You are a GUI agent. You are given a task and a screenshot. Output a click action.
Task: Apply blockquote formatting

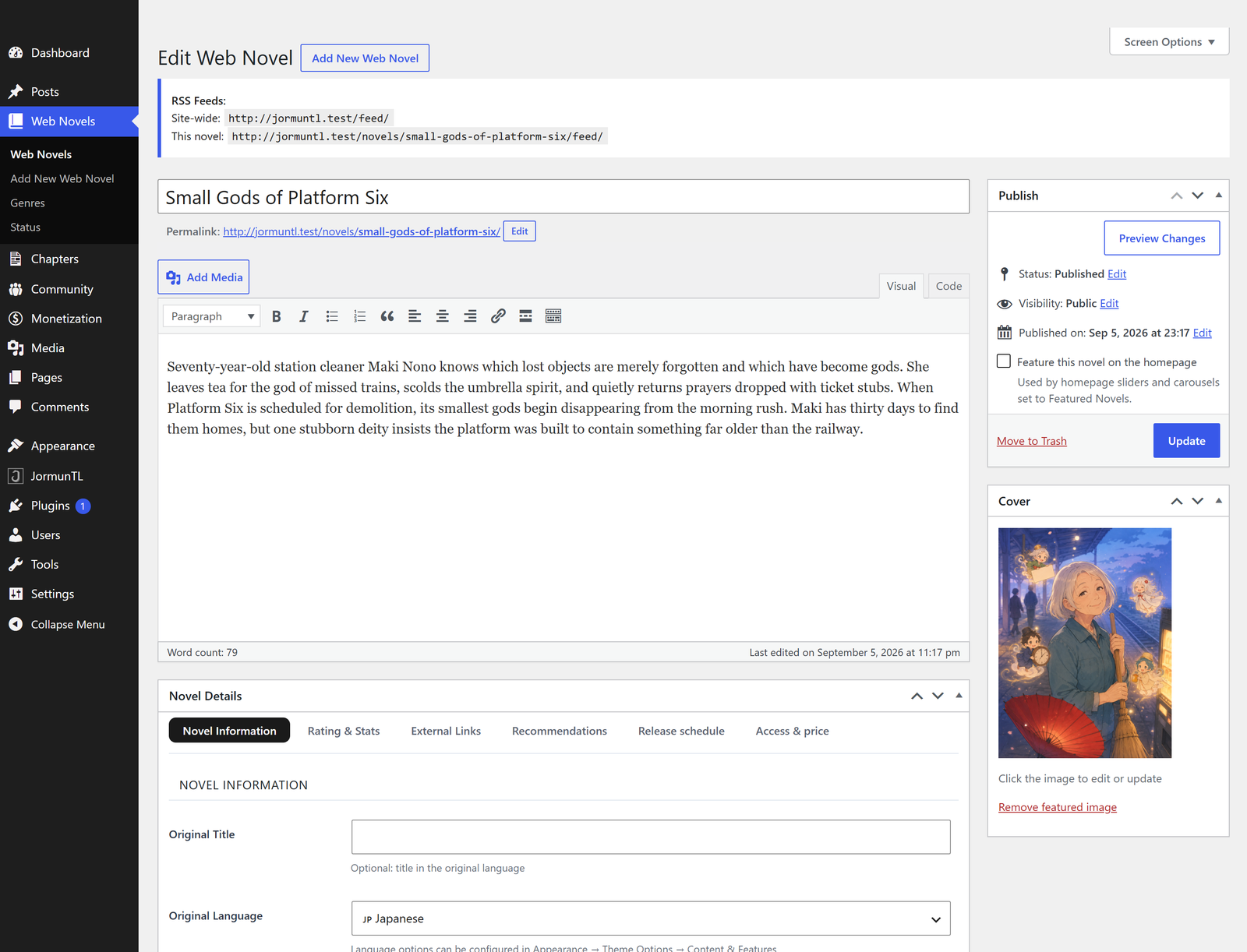coord(387,316)
